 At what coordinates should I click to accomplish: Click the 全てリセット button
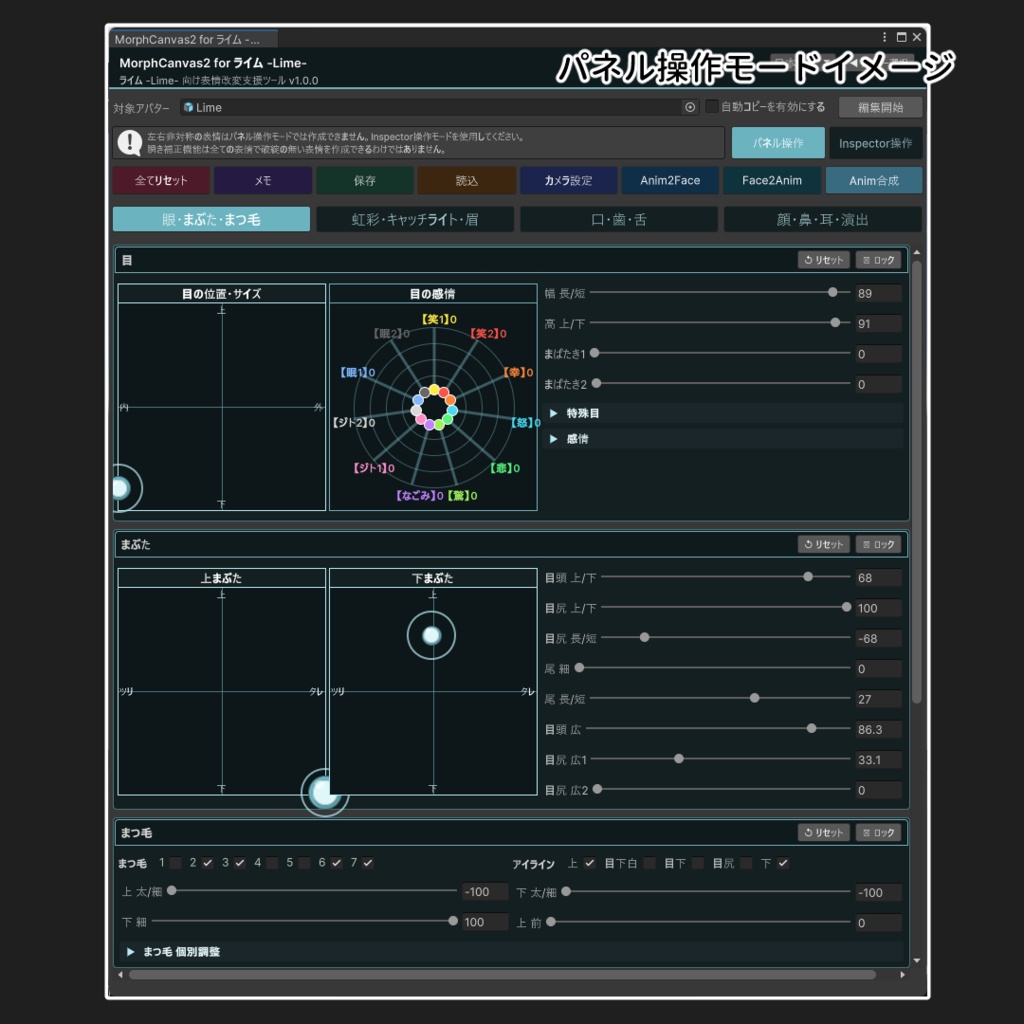point(161,180)
